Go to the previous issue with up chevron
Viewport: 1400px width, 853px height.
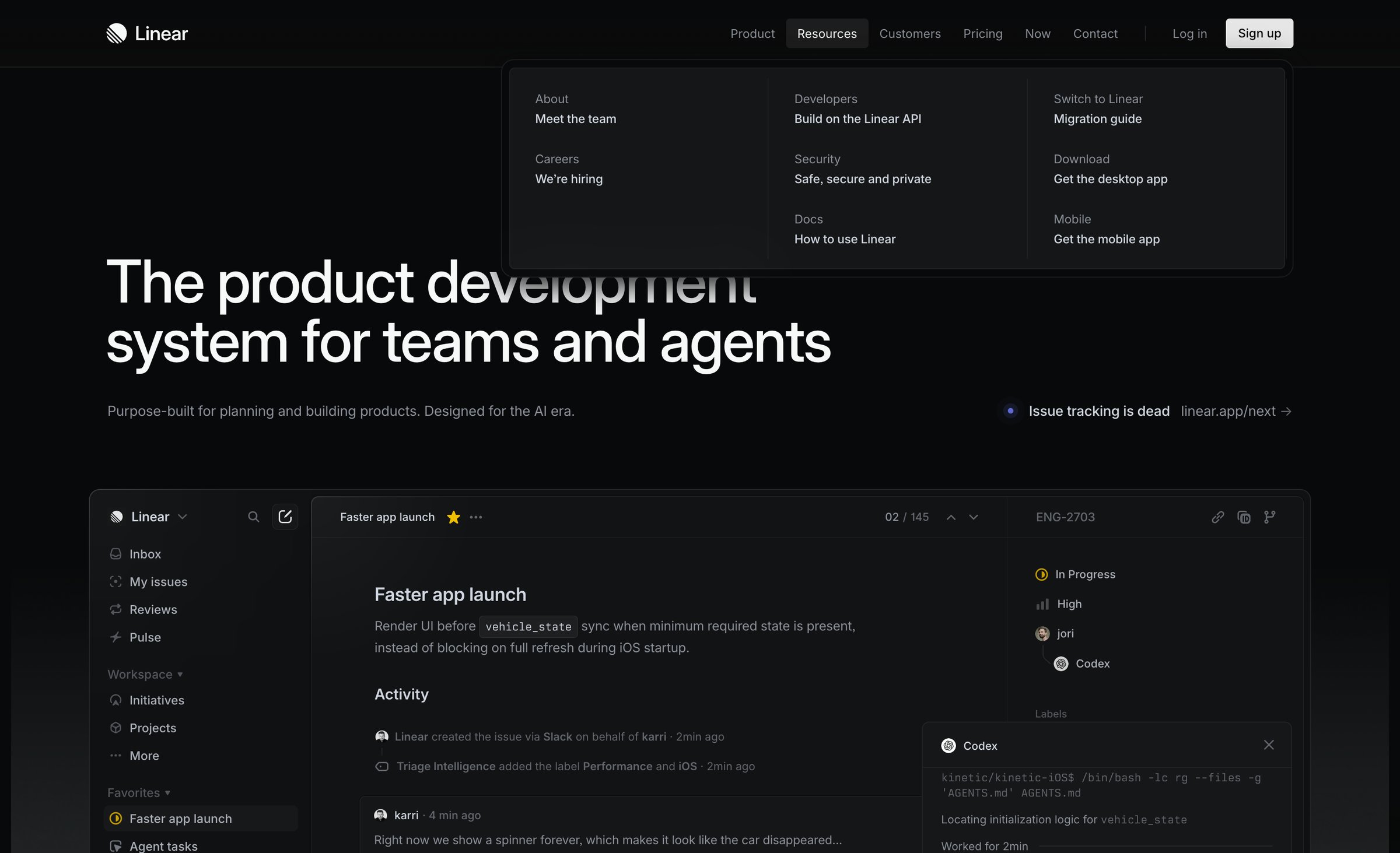951,517
